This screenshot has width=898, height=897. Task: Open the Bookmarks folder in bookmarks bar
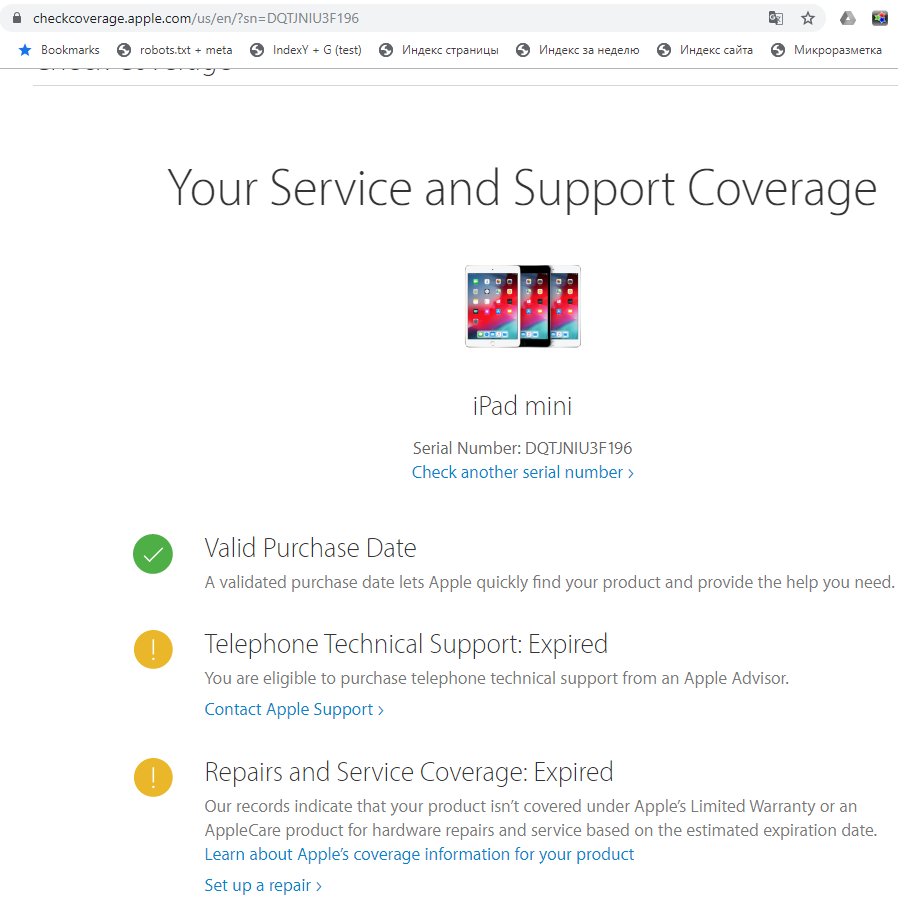59,50
